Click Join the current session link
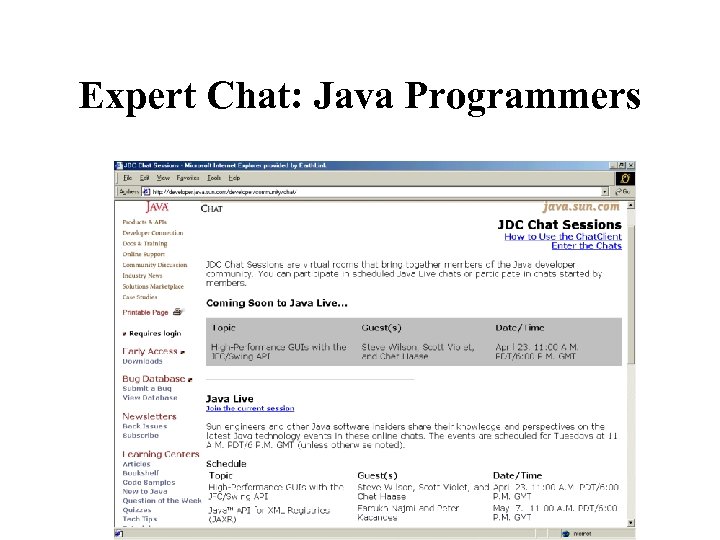 250,408
